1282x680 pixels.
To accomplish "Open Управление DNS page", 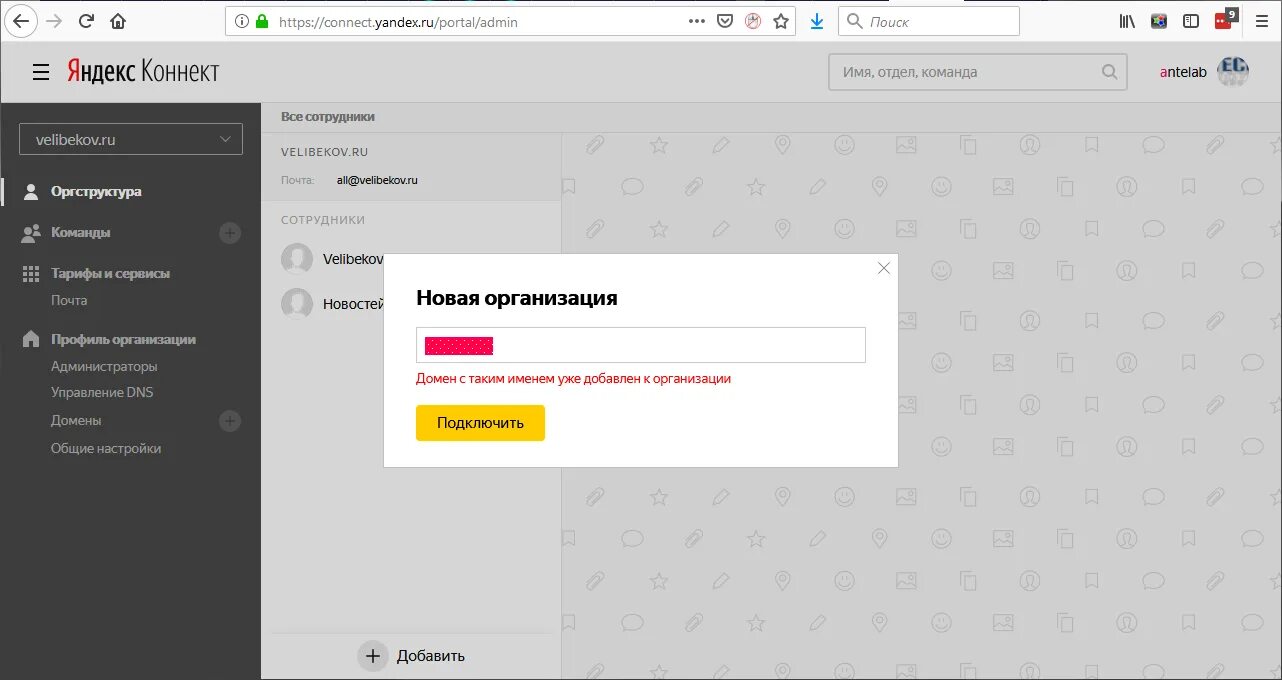I will pos(102,392).
